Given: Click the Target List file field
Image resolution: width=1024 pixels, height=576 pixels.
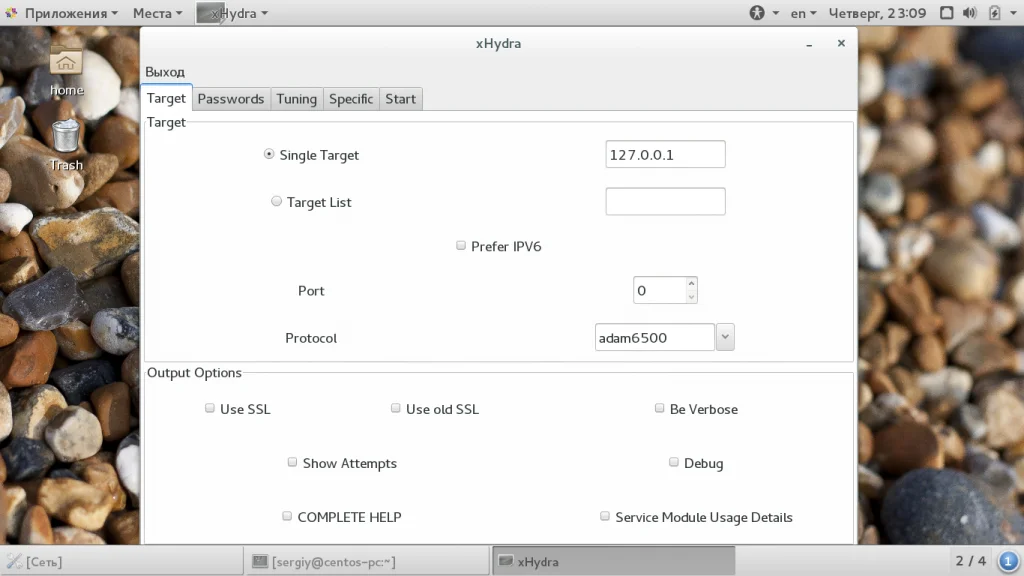Looking at the screenshot, I should click(x=665, y=201).
